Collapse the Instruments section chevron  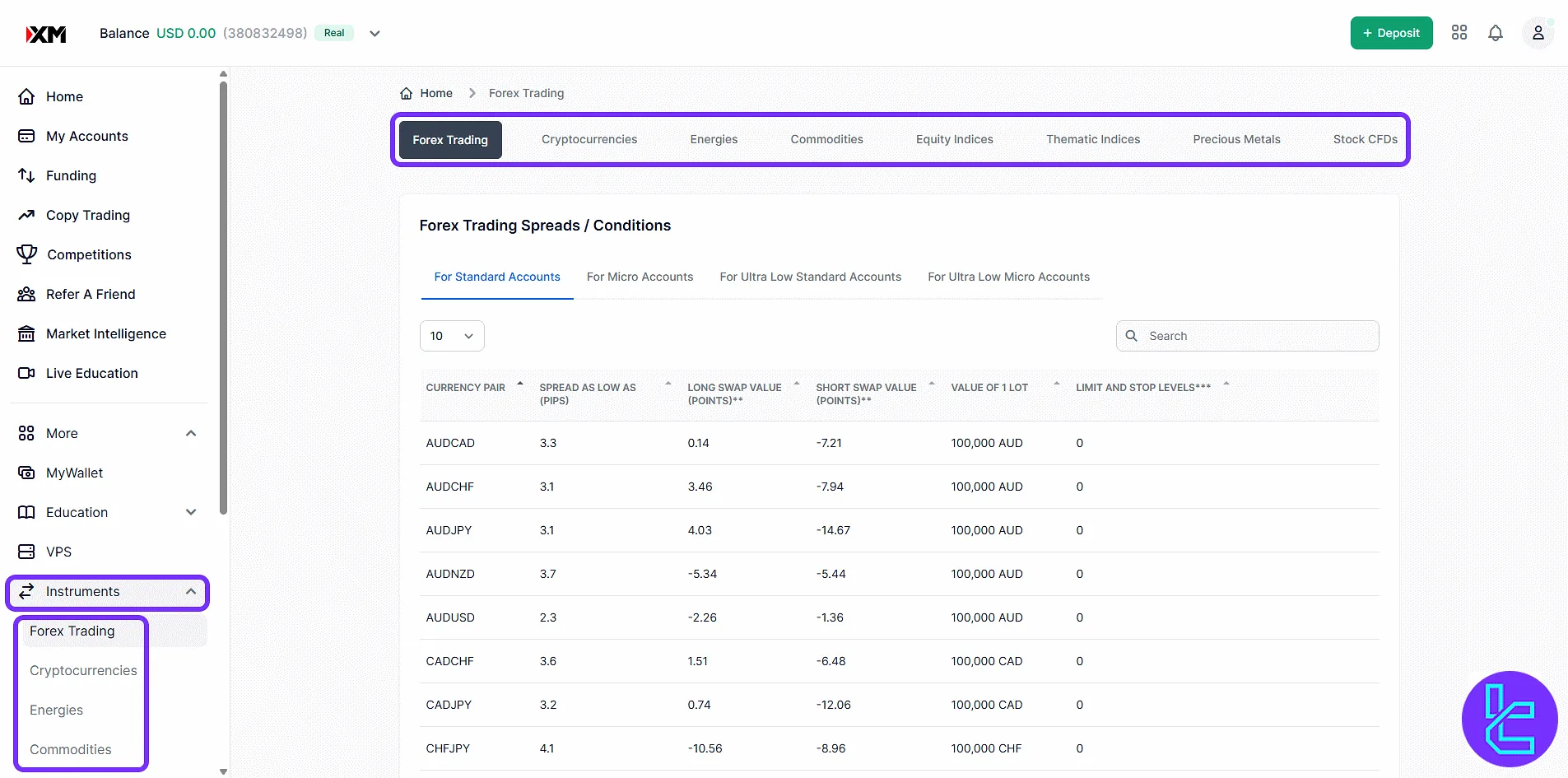tap(191, 591)
